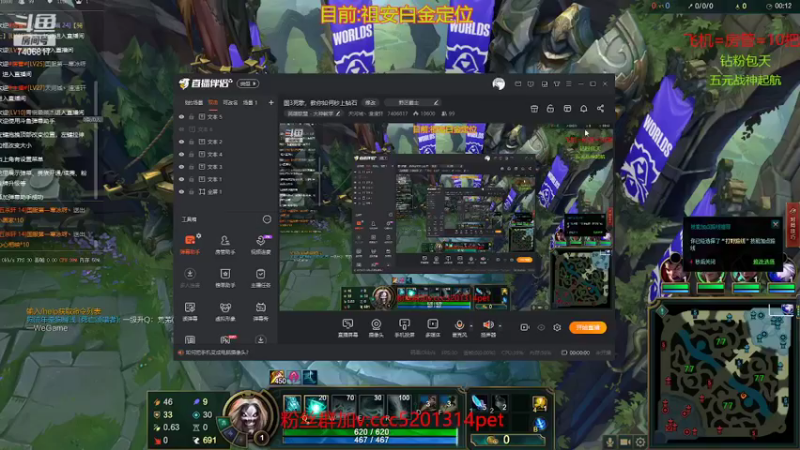The image size is (800, 450).
Task: Open the third toolbox tool with purple badge
Action: click(x=261, y=244)
